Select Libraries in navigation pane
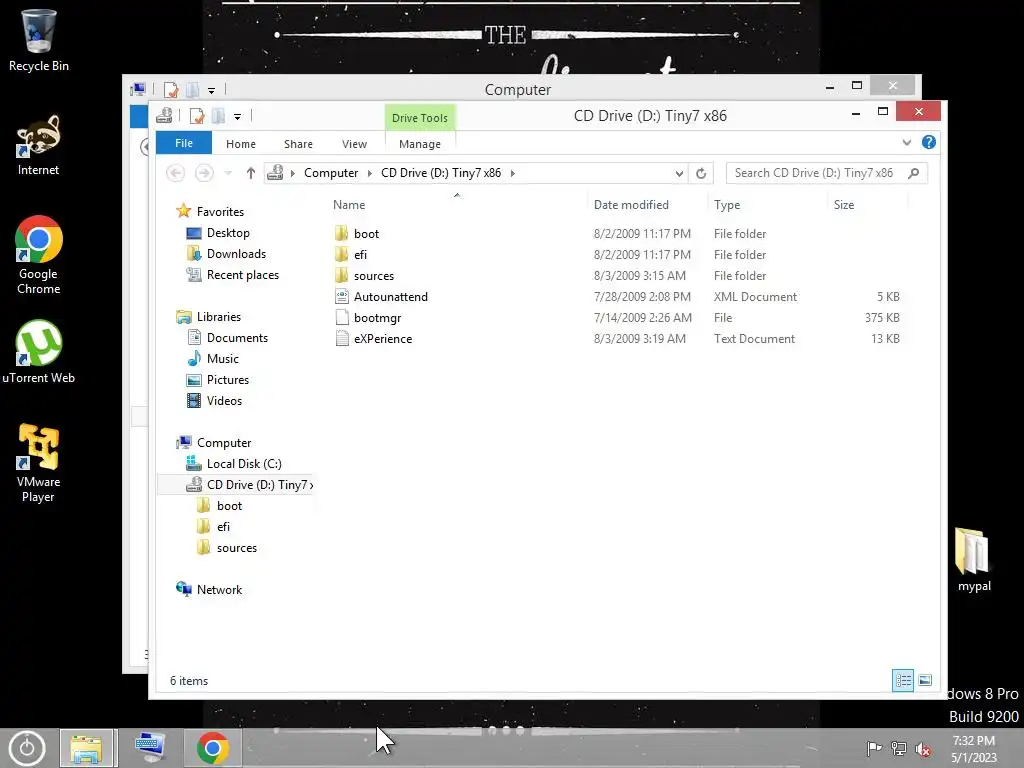The width and height of the screenshot is (1024, 768). pos(218,317)
